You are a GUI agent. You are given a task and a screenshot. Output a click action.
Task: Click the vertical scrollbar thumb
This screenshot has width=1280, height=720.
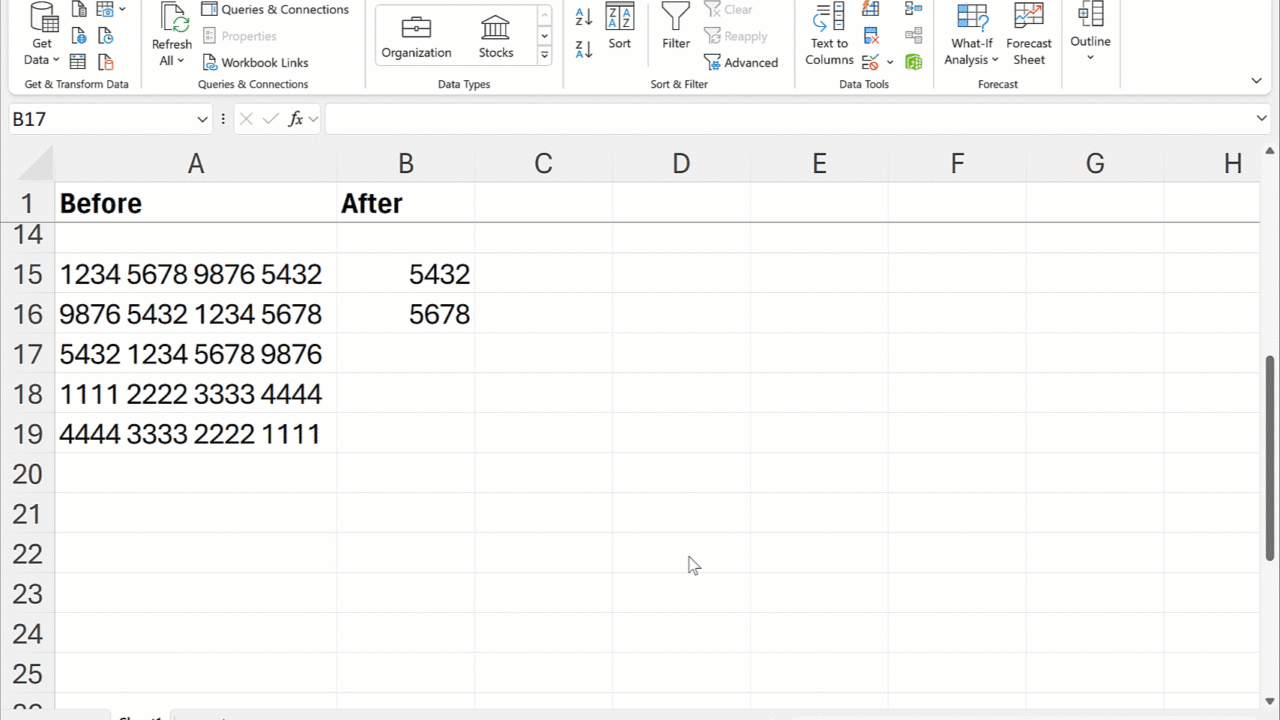tap(1270, 457)
